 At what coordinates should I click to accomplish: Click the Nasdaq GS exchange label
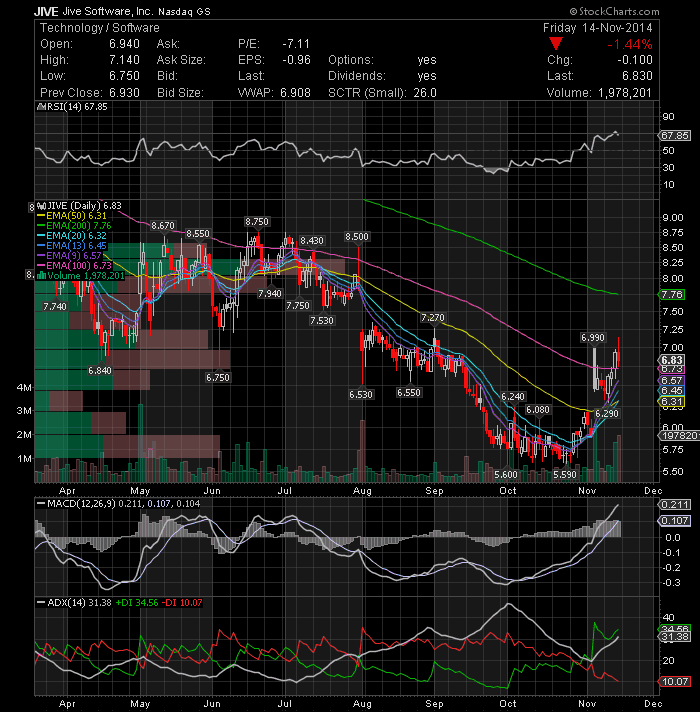tap(184, 12)
